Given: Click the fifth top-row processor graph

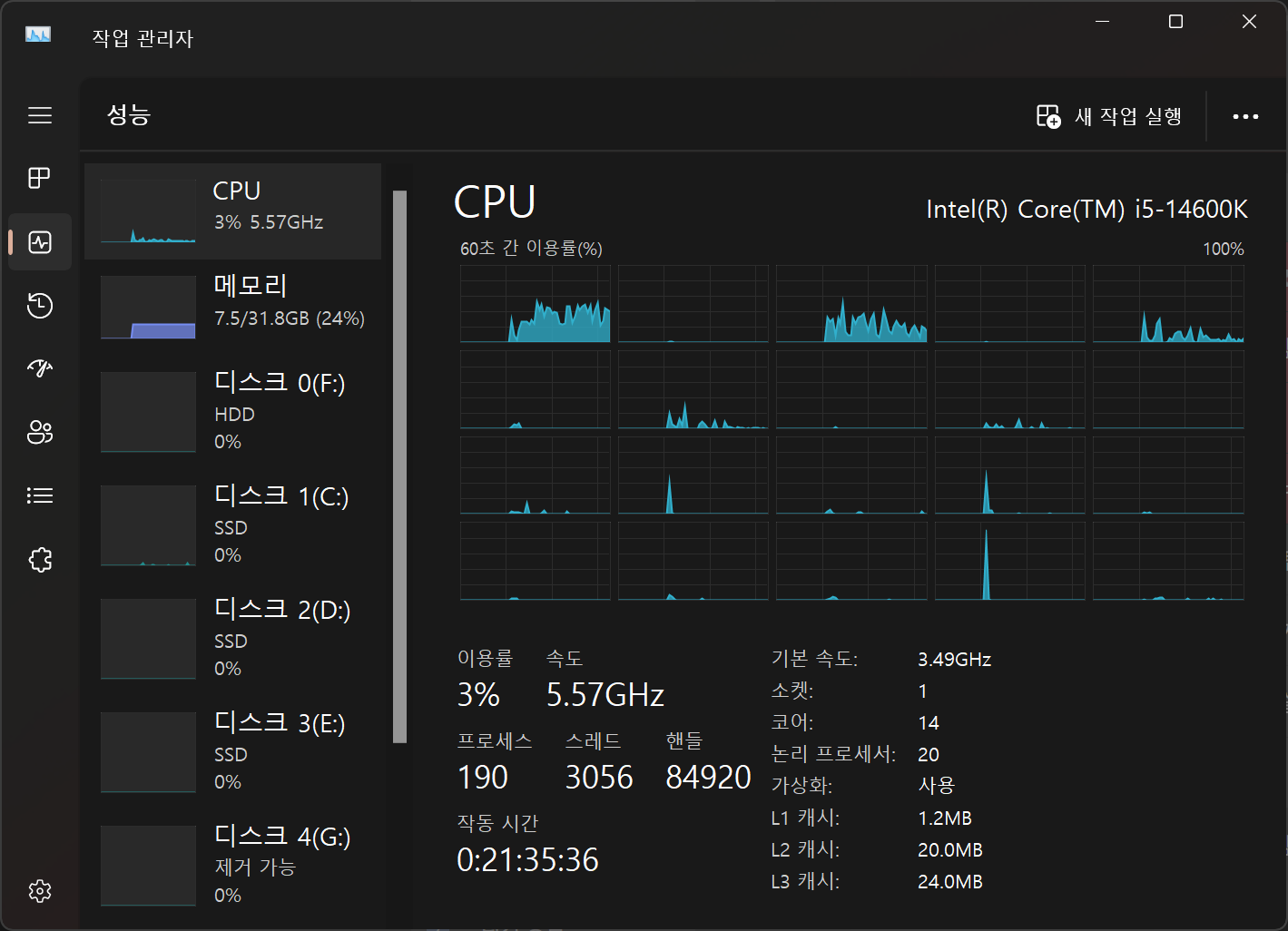Looking at the screenshot, I should 1168,304.
